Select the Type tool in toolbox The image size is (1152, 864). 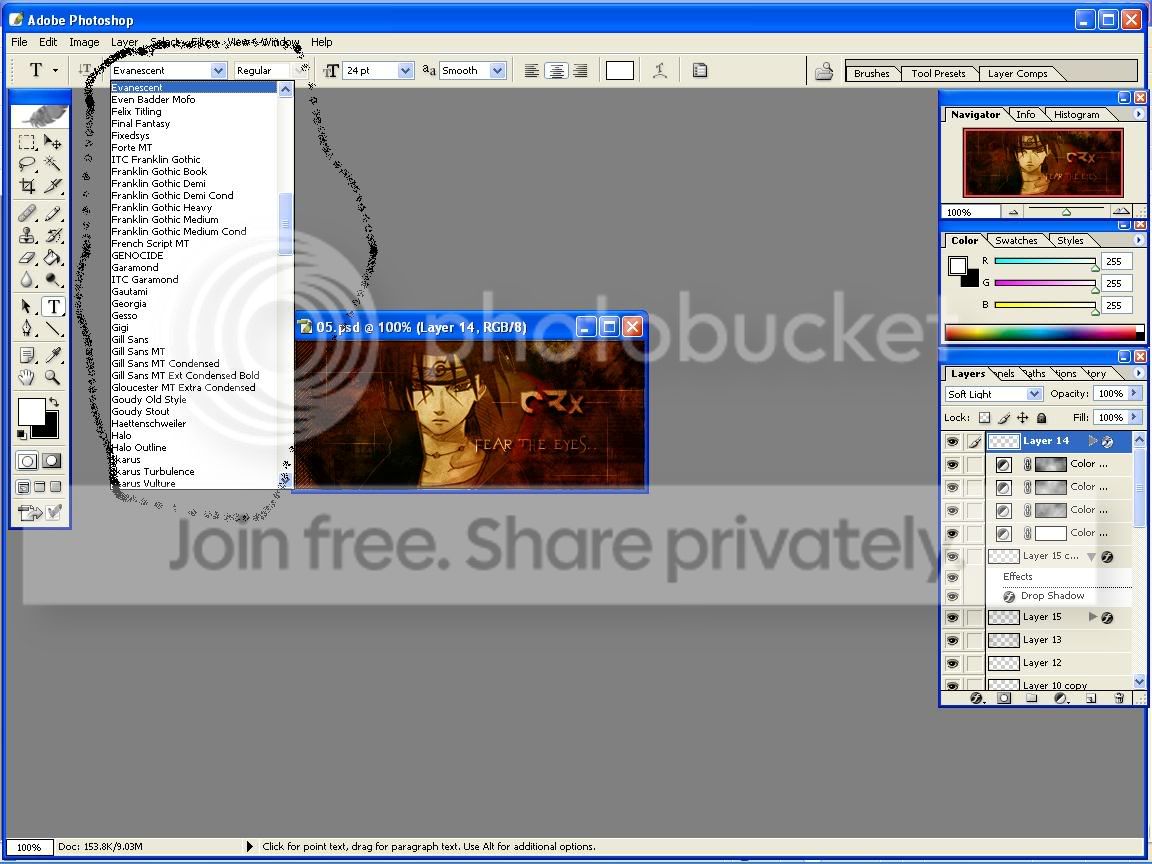[x=53, y=306]
